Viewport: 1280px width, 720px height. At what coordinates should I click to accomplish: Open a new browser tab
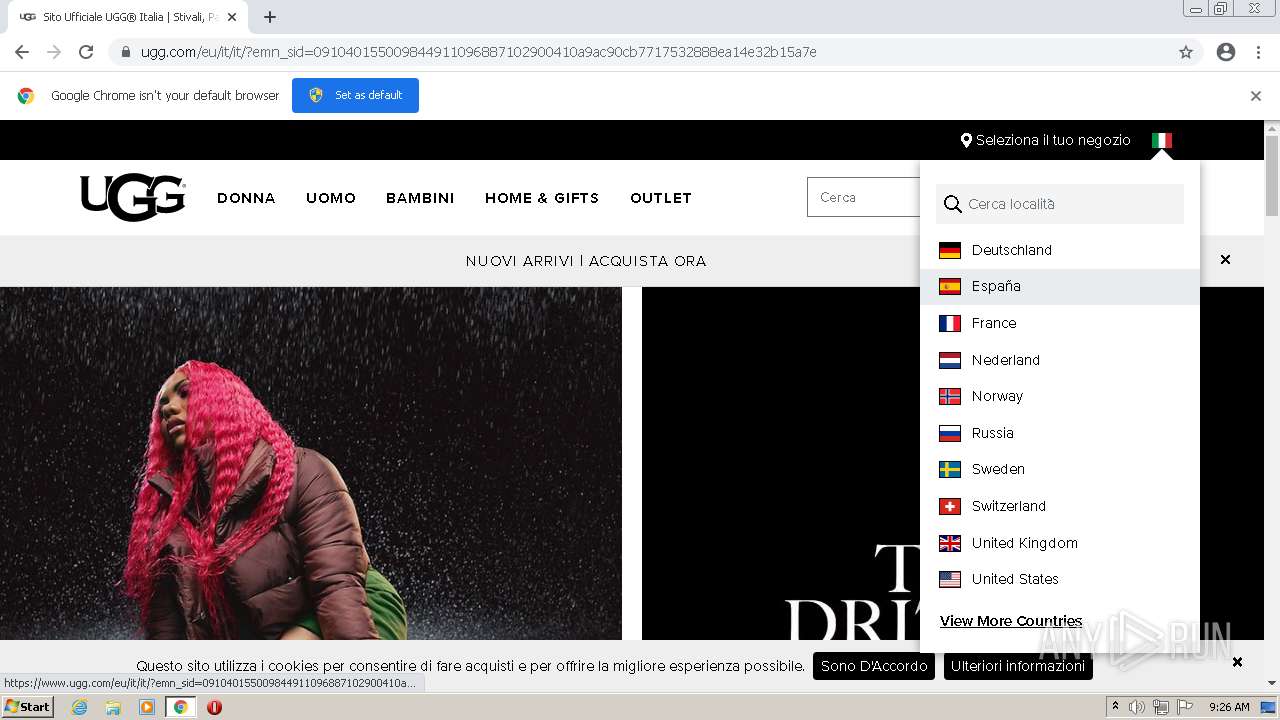click(x=270, y=17)
